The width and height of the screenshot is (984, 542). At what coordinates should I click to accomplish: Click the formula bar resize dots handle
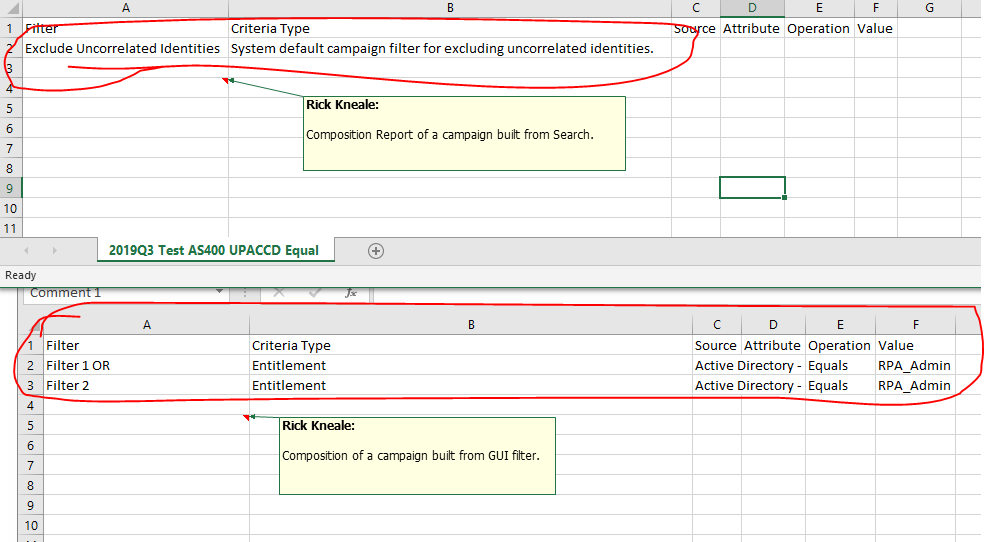(245, 293)
